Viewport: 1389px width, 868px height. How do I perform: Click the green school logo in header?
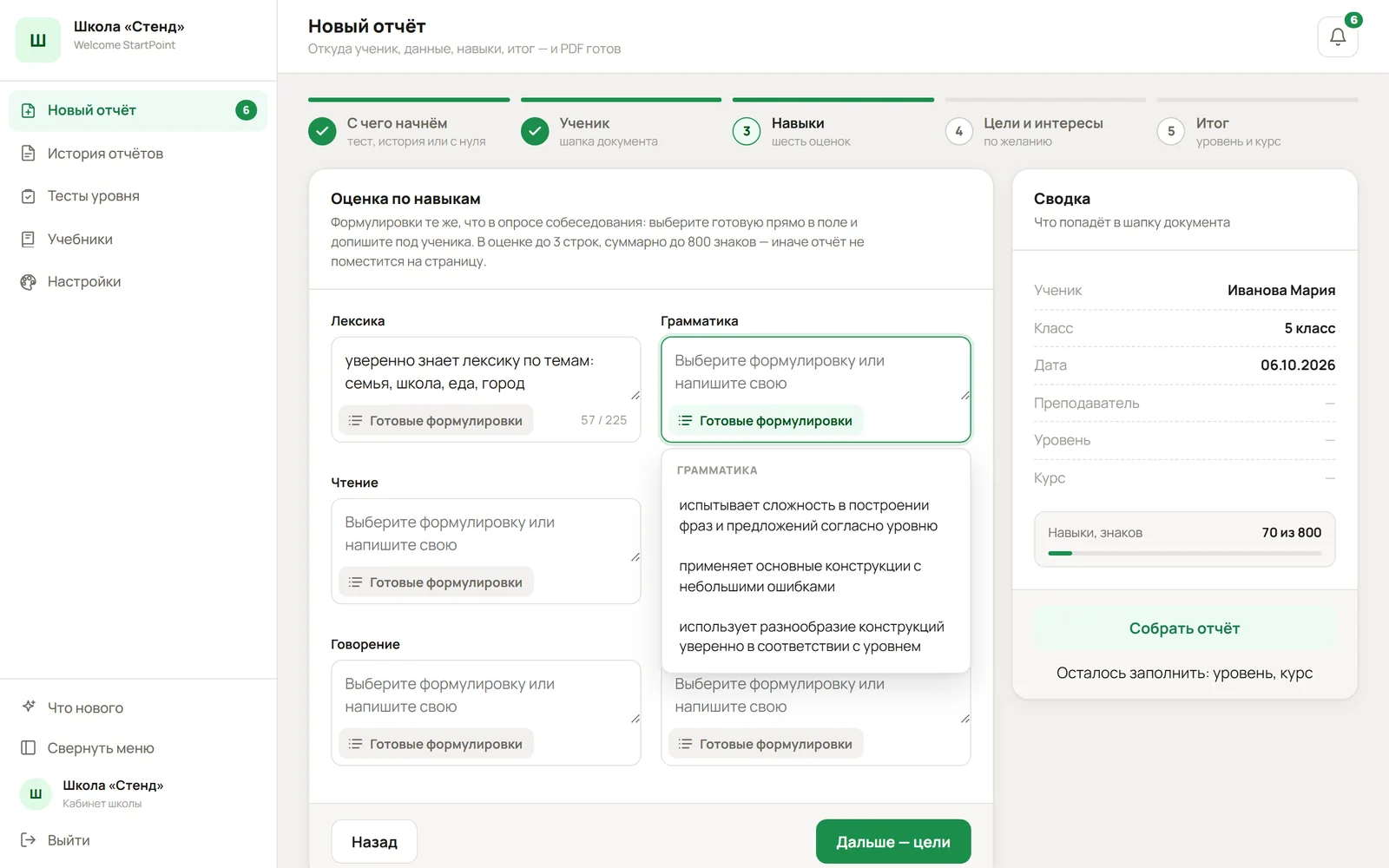click(38, 40)
